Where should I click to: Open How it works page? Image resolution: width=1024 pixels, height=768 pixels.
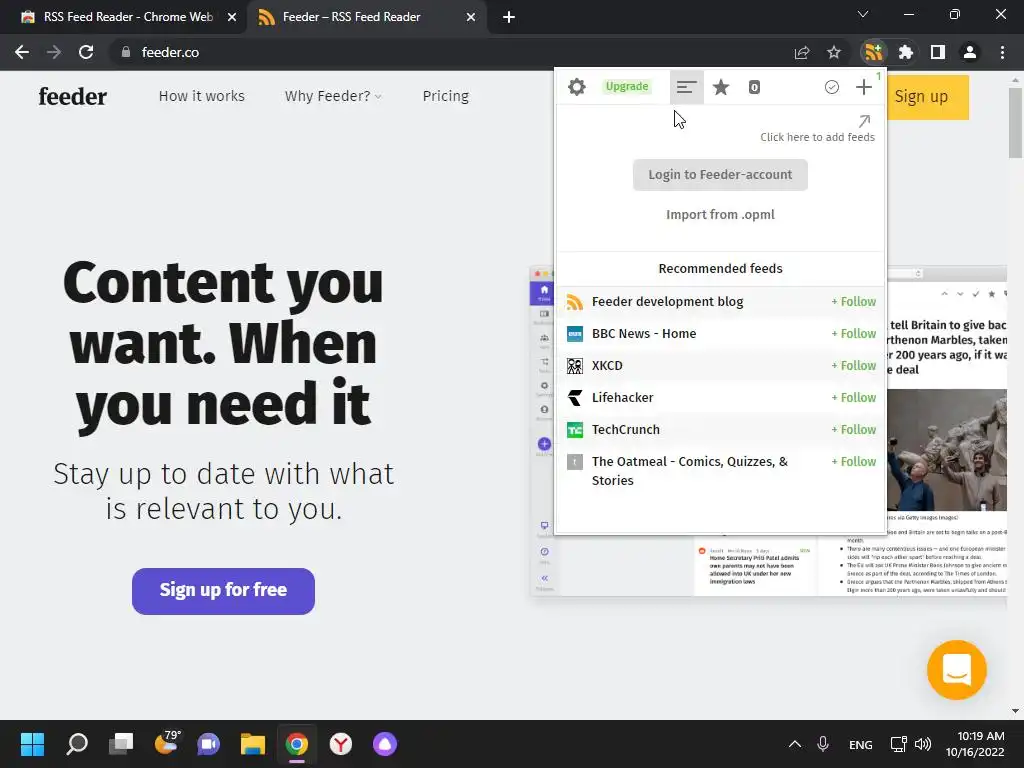point(202,96)
